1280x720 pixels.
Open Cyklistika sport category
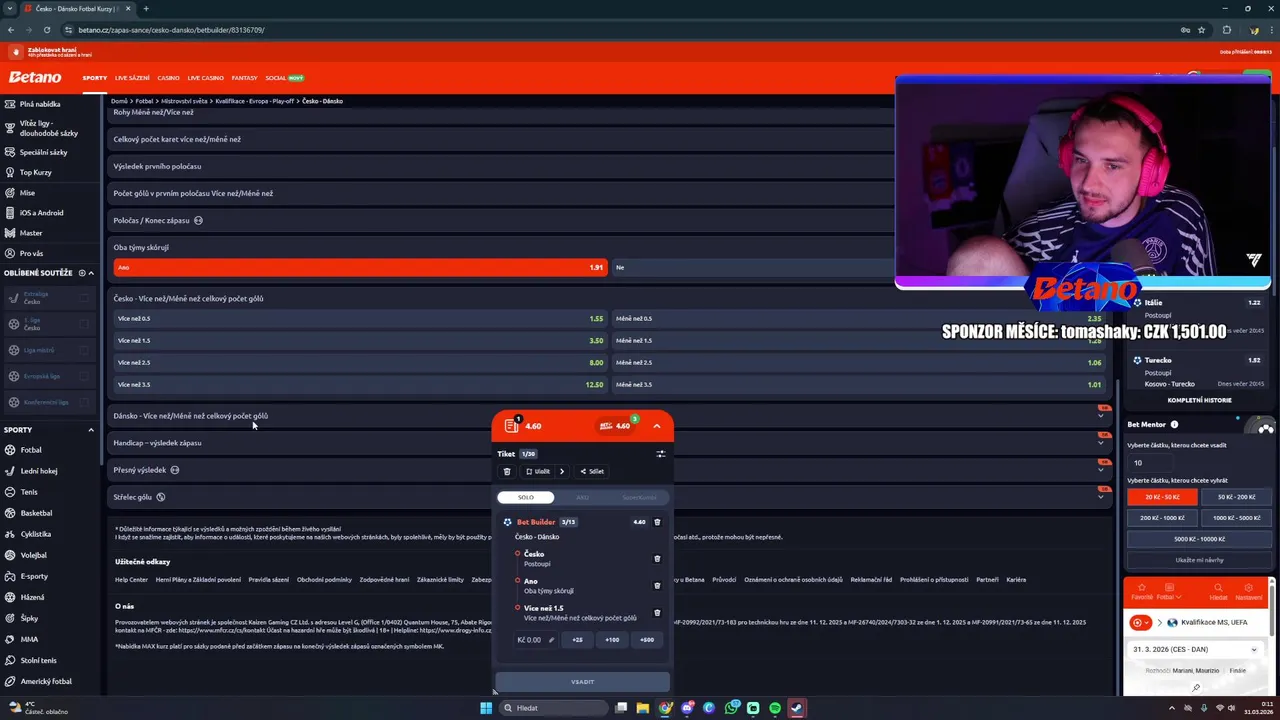click(x=35, y=534)
